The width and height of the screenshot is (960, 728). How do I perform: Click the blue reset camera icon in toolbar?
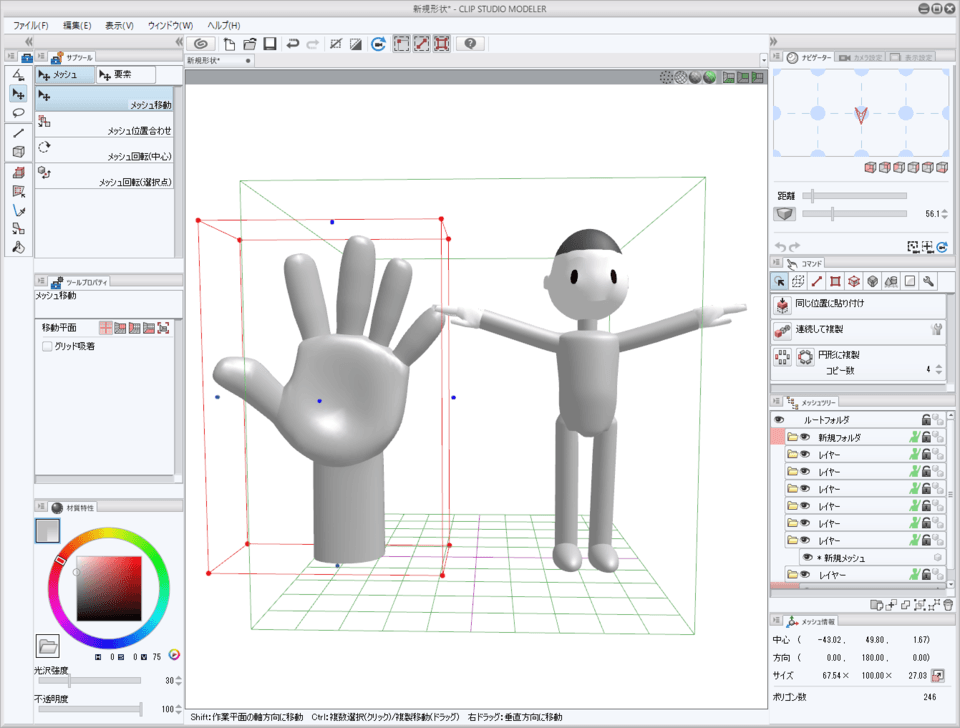tap(378, 43)
